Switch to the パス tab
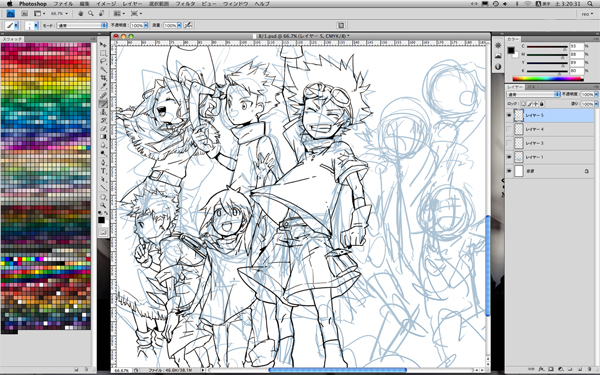This screenshot has width=600, height=375. [531, 87]
